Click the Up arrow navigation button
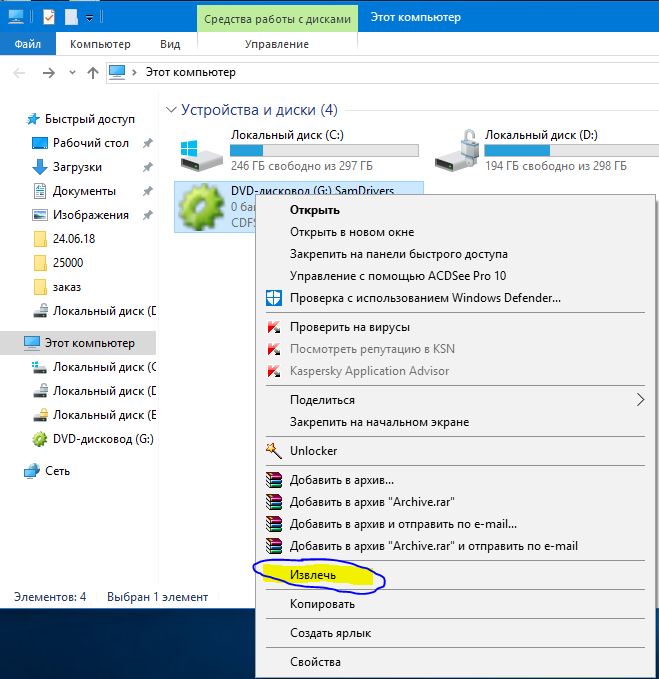Image resolution: width=659 pixels, height=679 pixels. pos(93,72)
